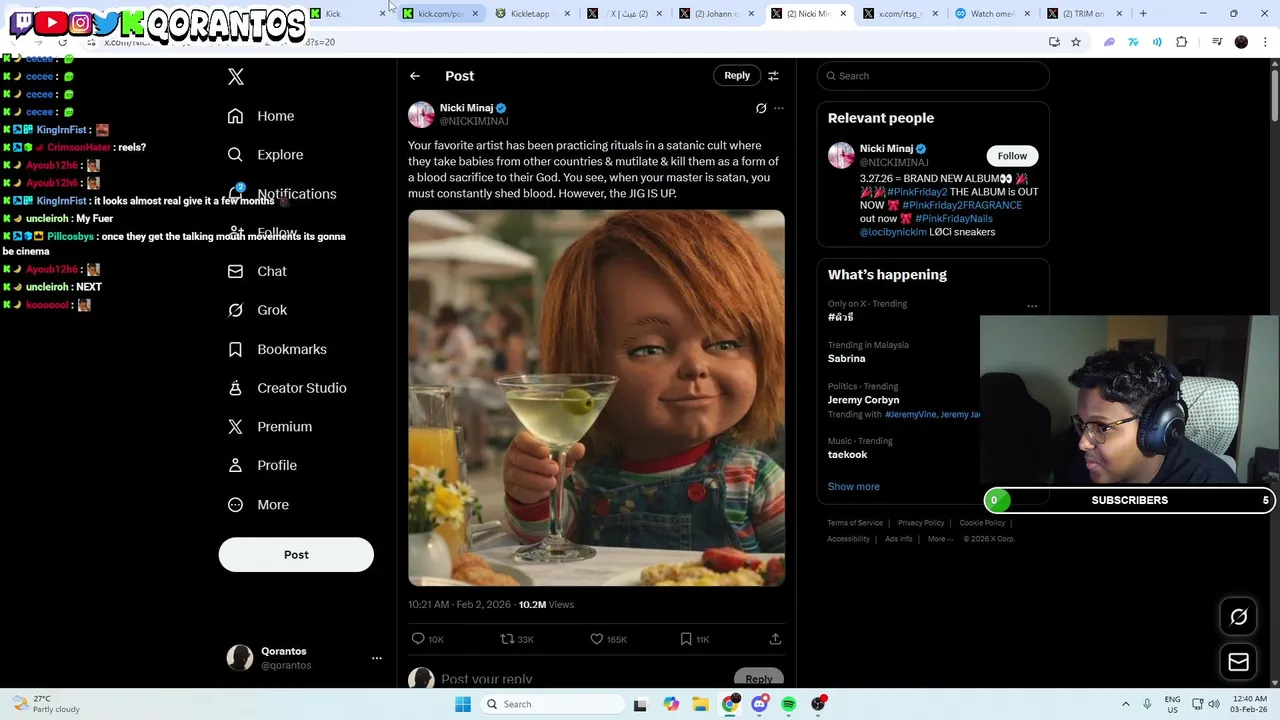Expand the More footer dropdown
1280x720 pixels.
(939, 539)
